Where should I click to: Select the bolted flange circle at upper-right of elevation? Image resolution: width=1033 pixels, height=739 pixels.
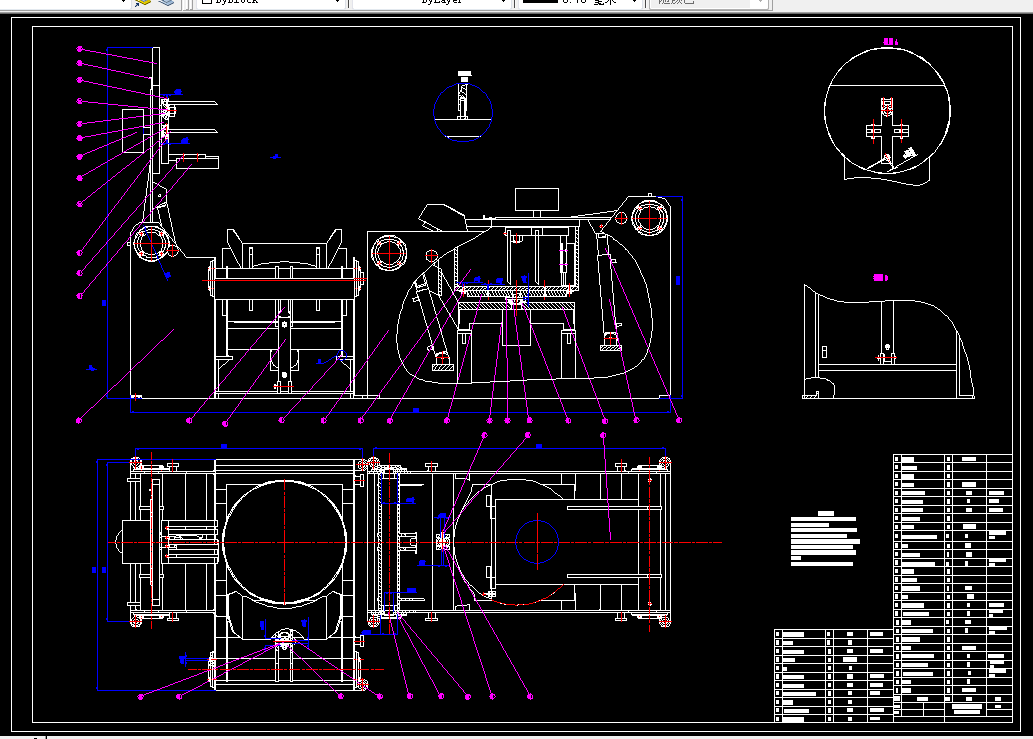click(650, 217)
